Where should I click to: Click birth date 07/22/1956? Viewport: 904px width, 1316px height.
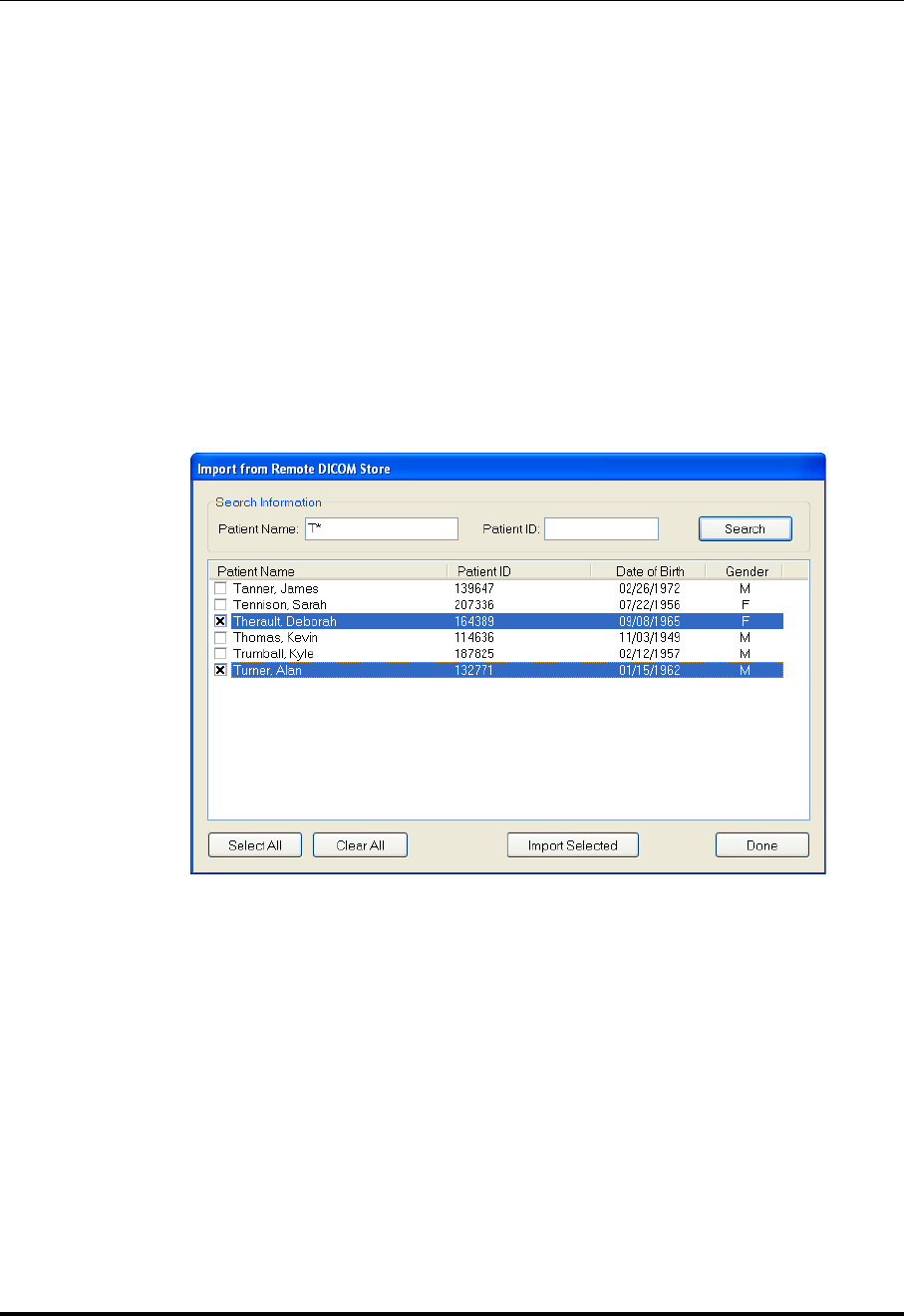(x=650, y=604)
